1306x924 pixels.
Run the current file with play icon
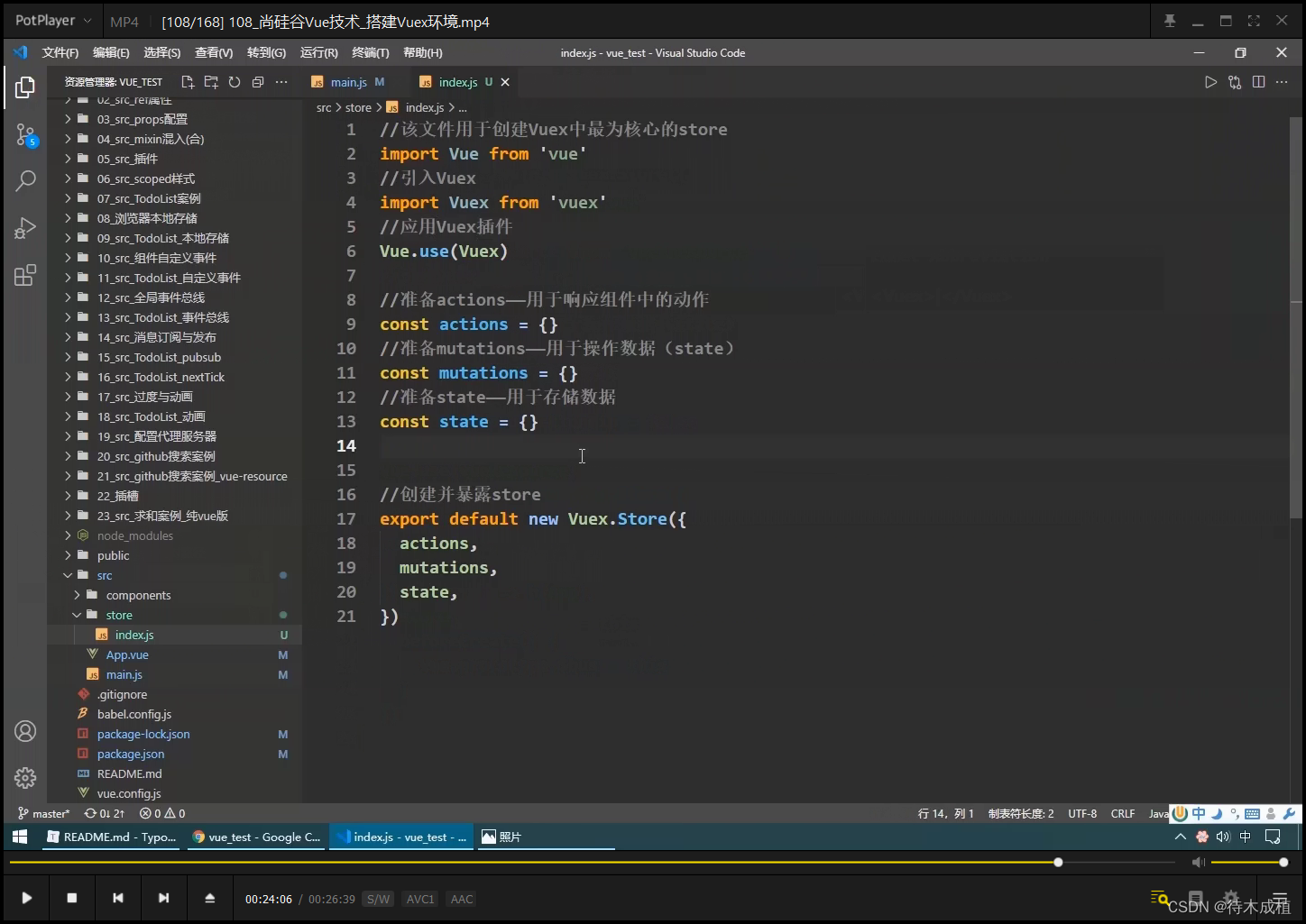click(1211, 82)
